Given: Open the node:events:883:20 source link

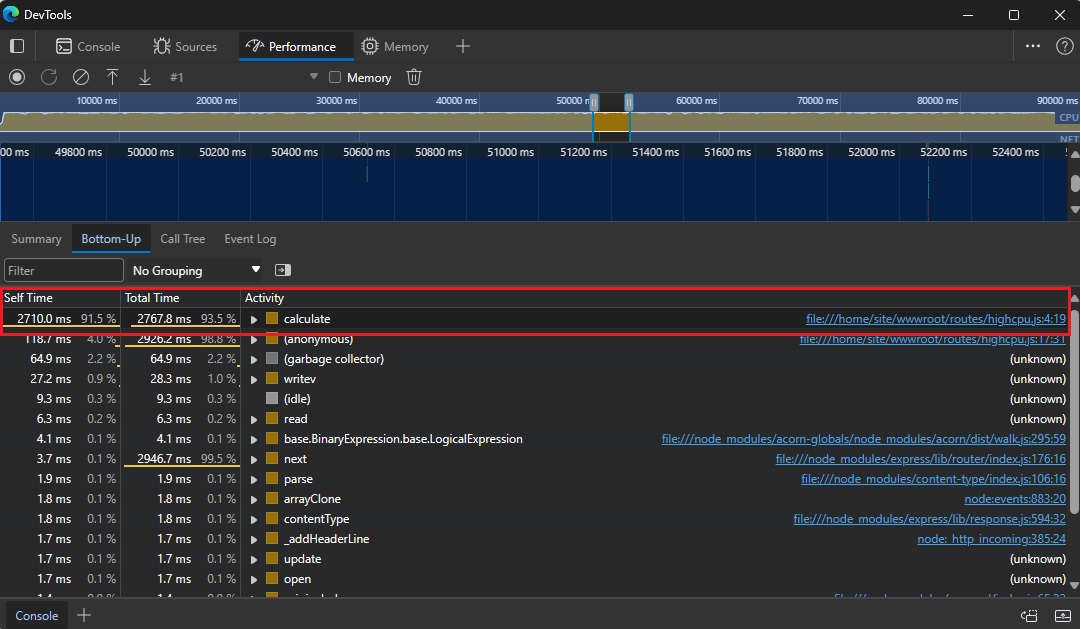Looking at the screenshot, I should (x=1014, y=499).
